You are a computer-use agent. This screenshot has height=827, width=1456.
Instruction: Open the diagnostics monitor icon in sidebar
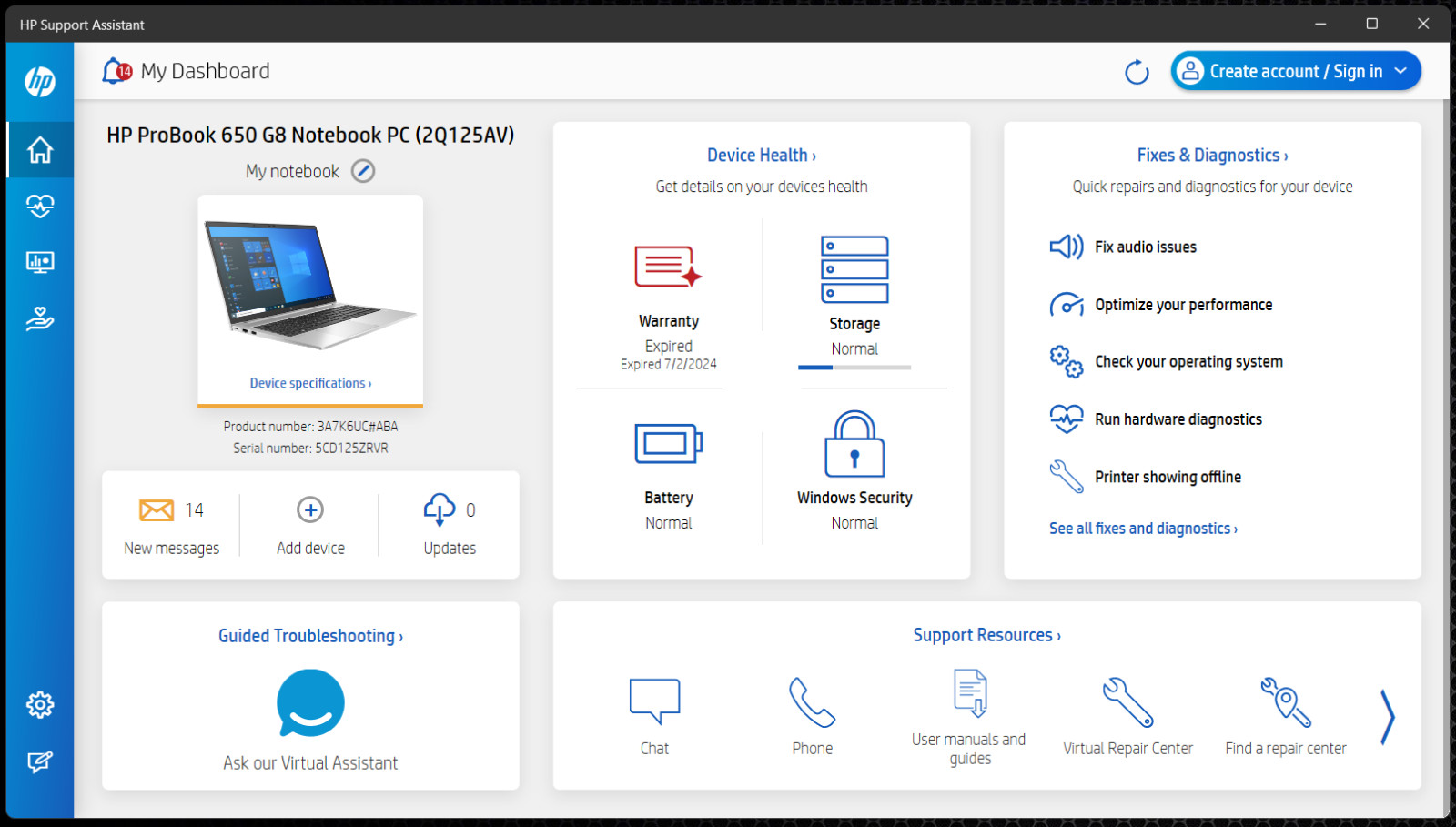coord(40,263)
